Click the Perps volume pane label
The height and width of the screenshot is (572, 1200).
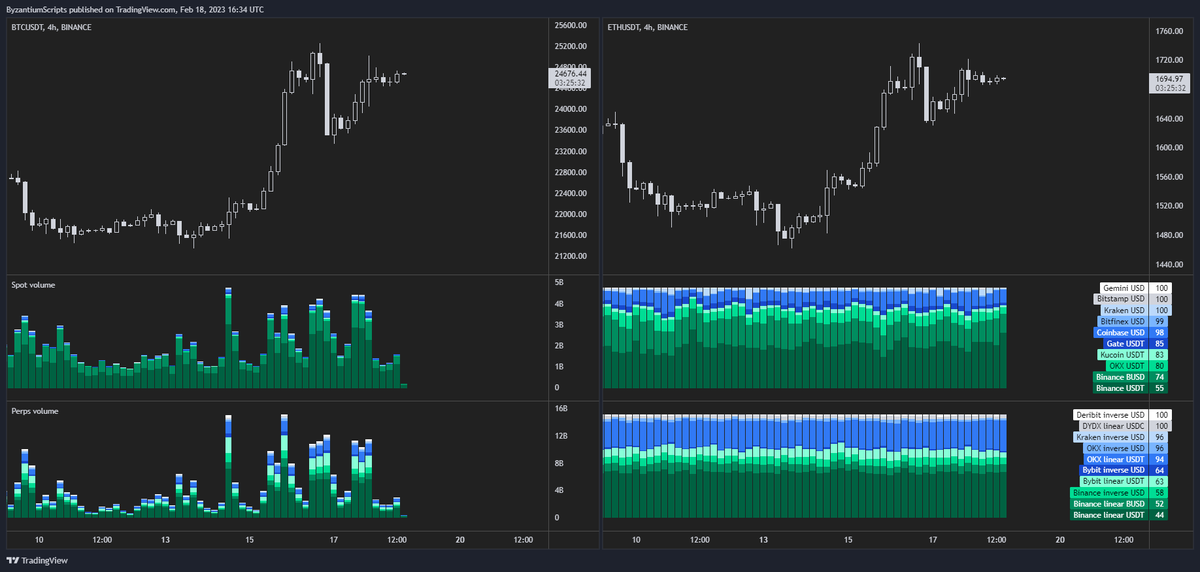click(34, 411)
